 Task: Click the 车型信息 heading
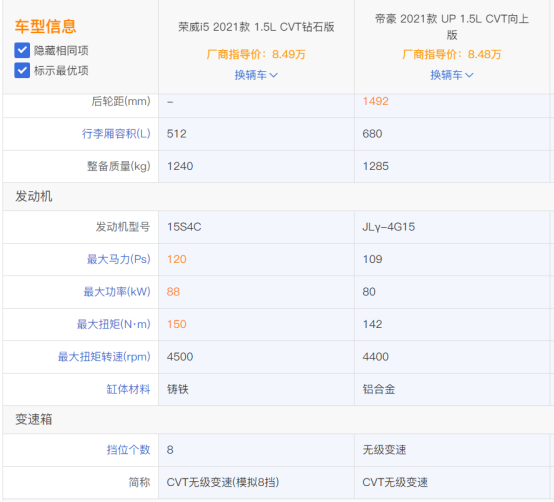pos(46,26)
